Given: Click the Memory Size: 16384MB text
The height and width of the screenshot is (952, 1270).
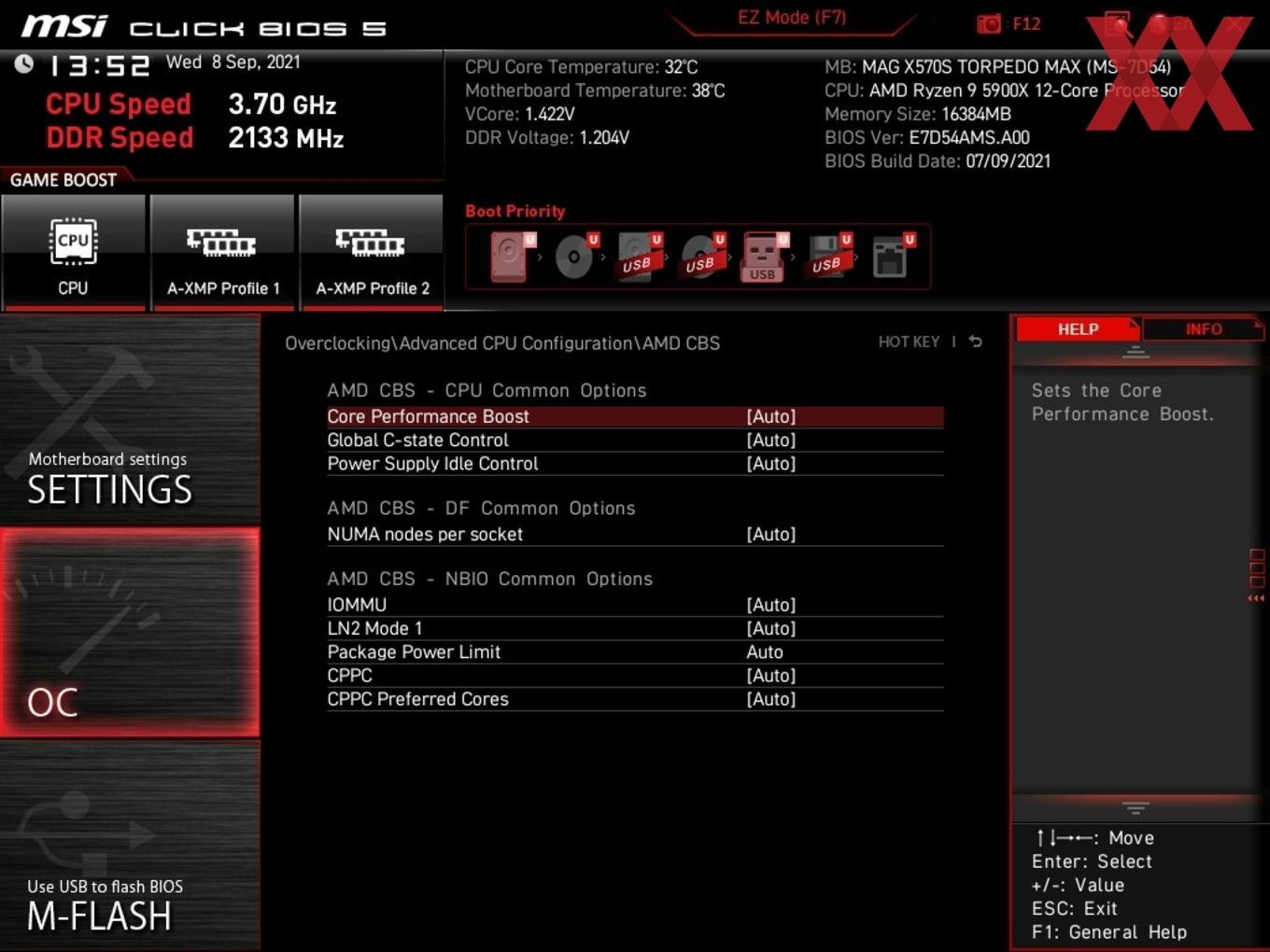Looking at the screenshot, I should pos(918,114).
